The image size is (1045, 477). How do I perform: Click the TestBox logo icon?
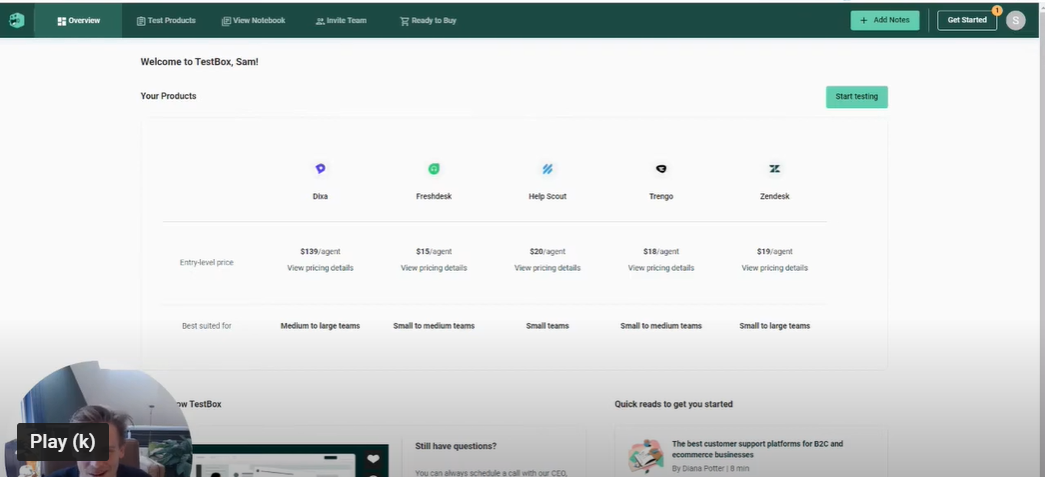point(16,20)
